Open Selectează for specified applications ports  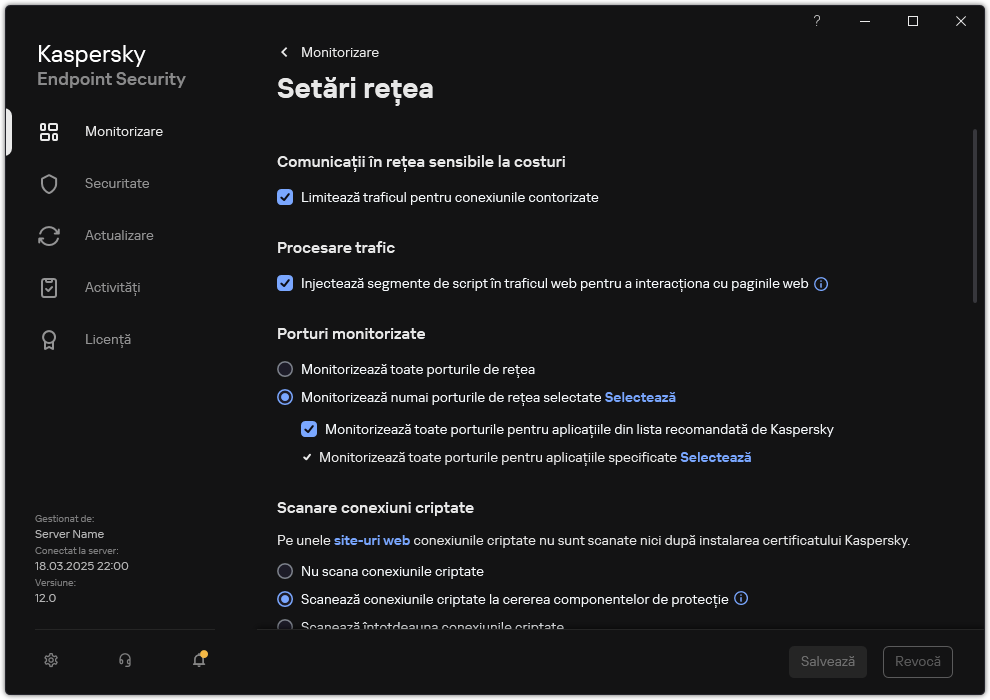click(716, 457)
